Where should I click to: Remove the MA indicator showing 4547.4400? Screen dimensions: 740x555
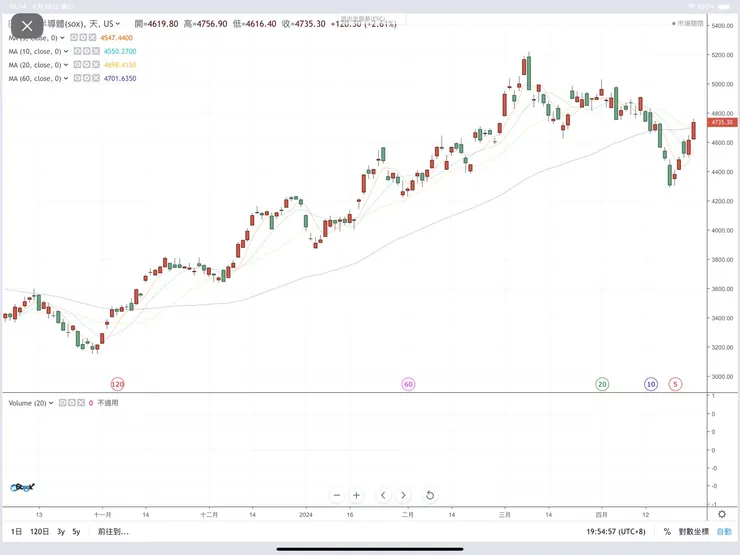(x=92, y=37)
